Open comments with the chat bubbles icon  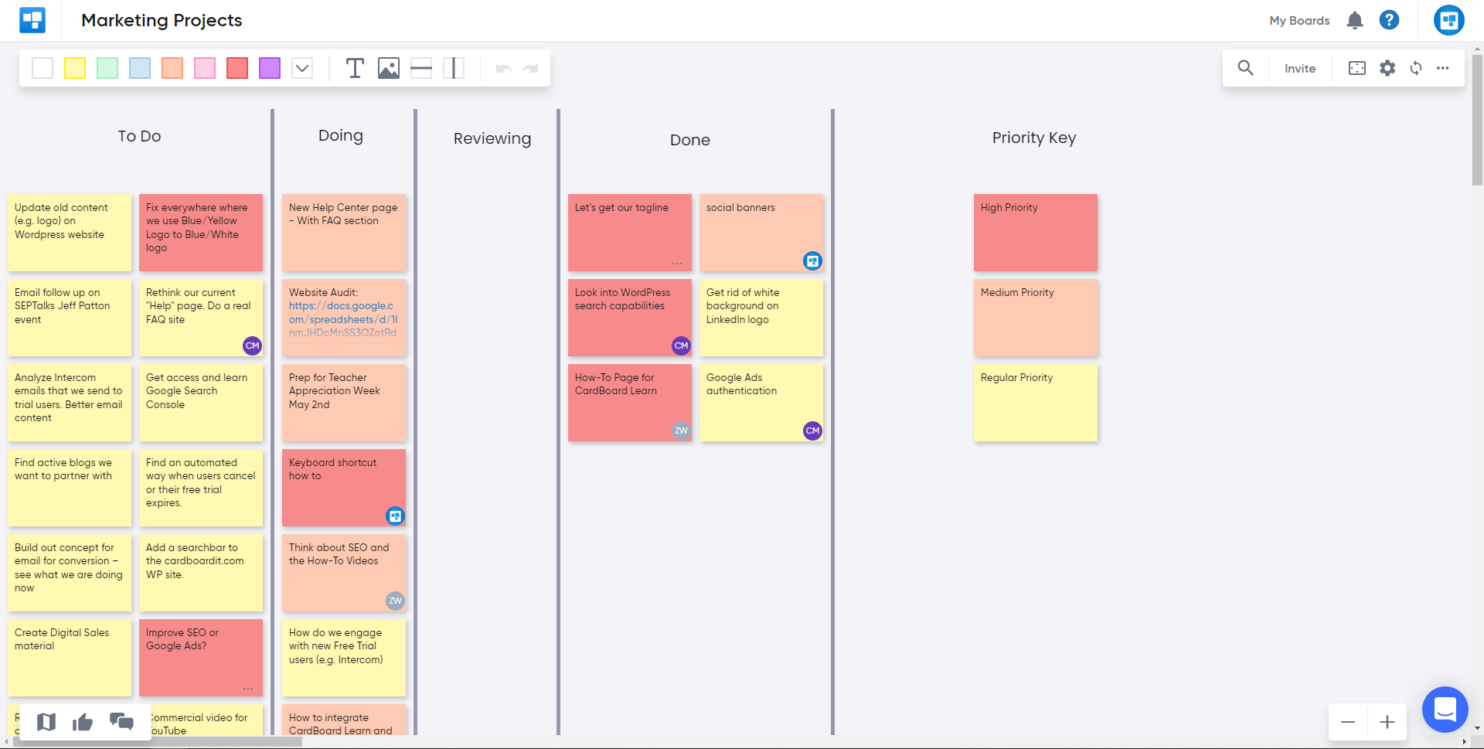click(122, 721)
